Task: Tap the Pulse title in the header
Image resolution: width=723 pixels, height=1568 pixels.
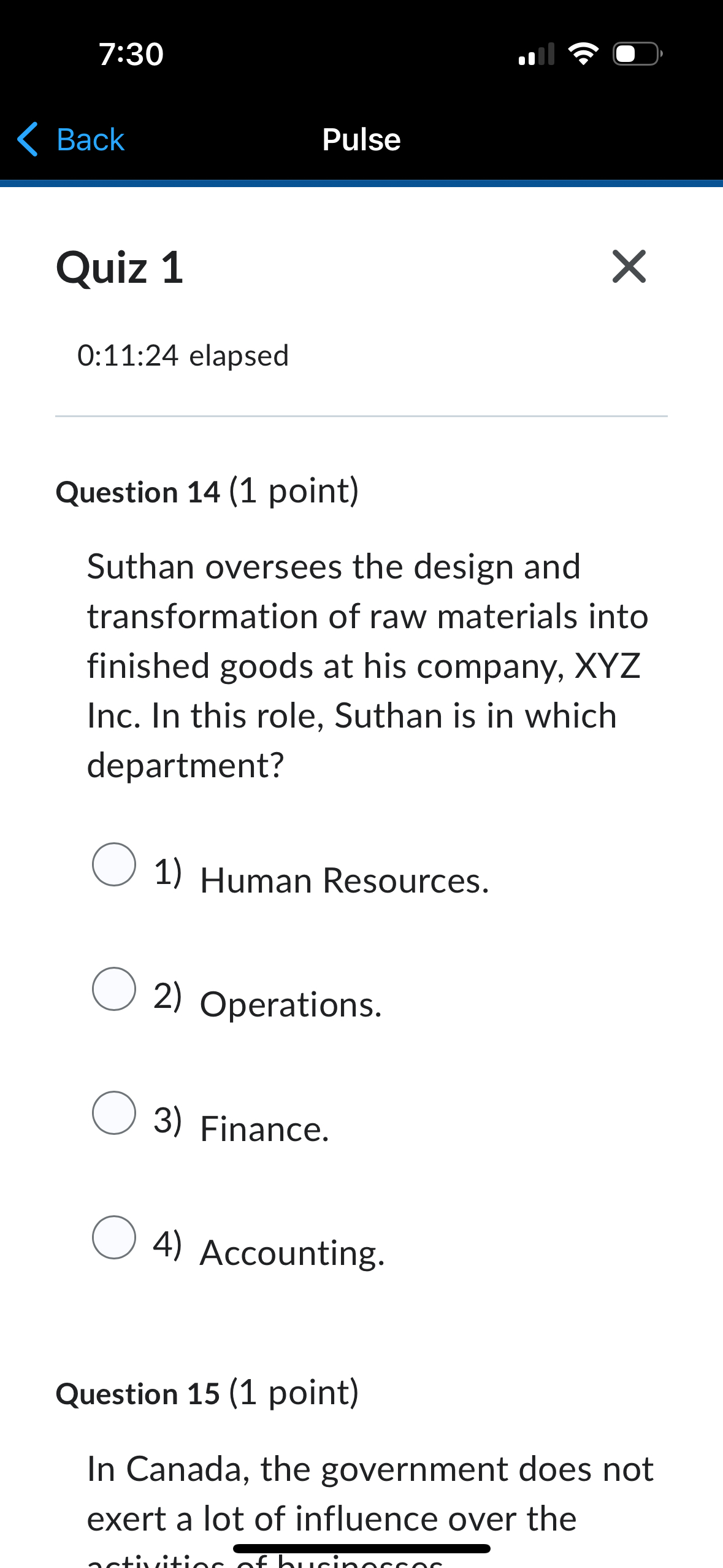Action: (361, 140)
